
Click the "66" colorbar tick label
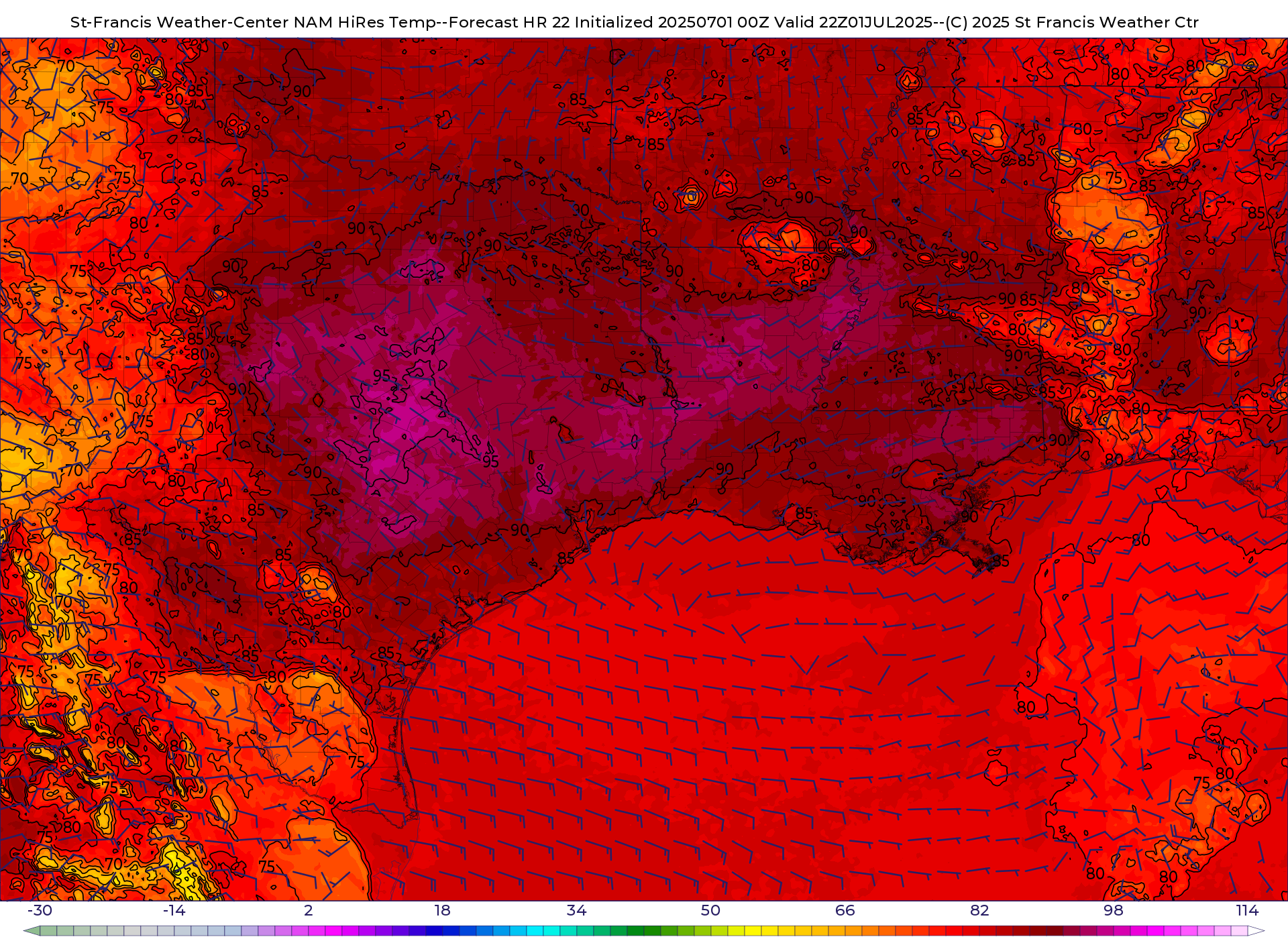[x=845, y=910]
